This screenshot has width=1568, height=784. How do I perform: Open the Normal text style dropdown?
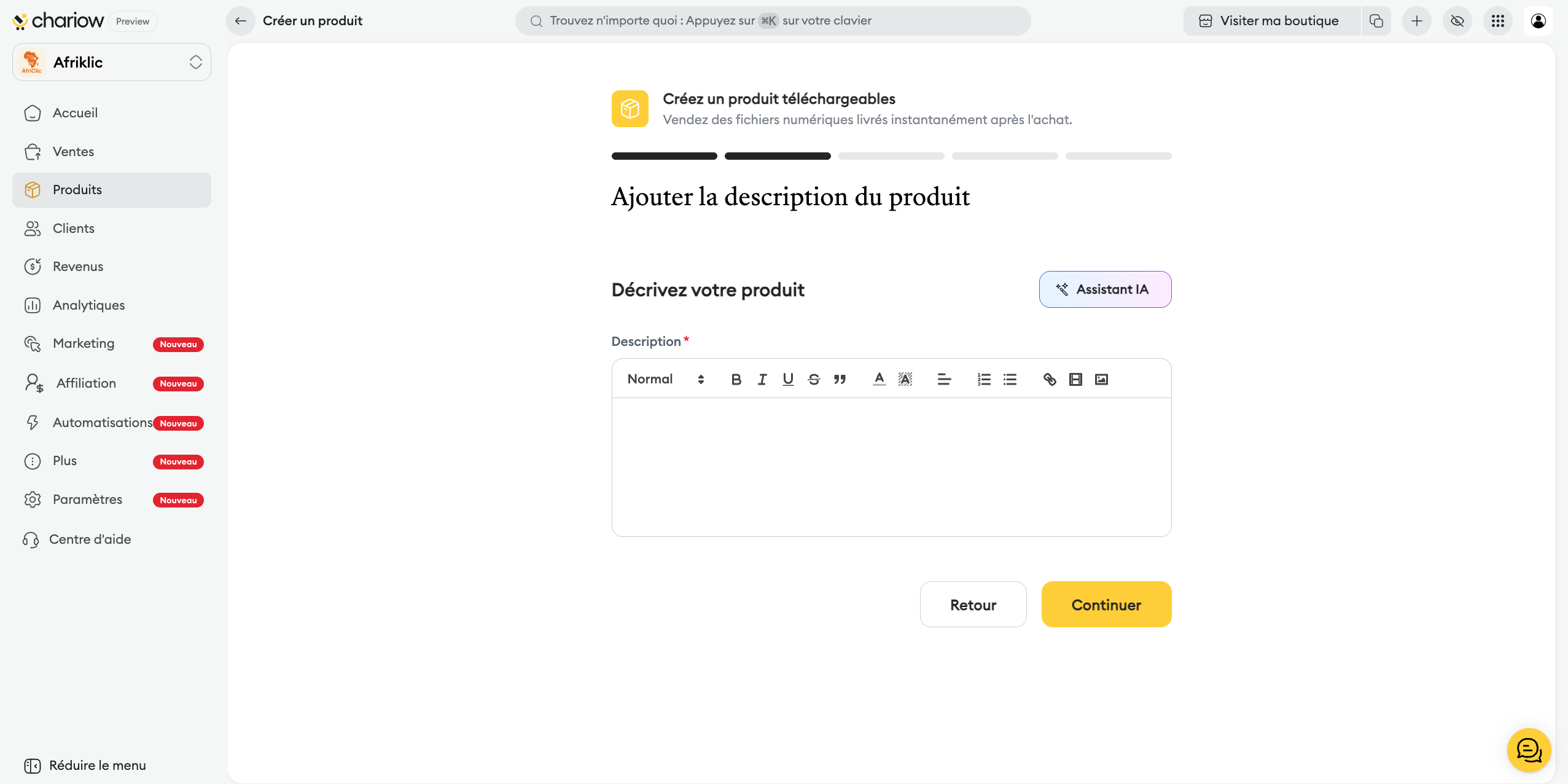pos(665,379)
